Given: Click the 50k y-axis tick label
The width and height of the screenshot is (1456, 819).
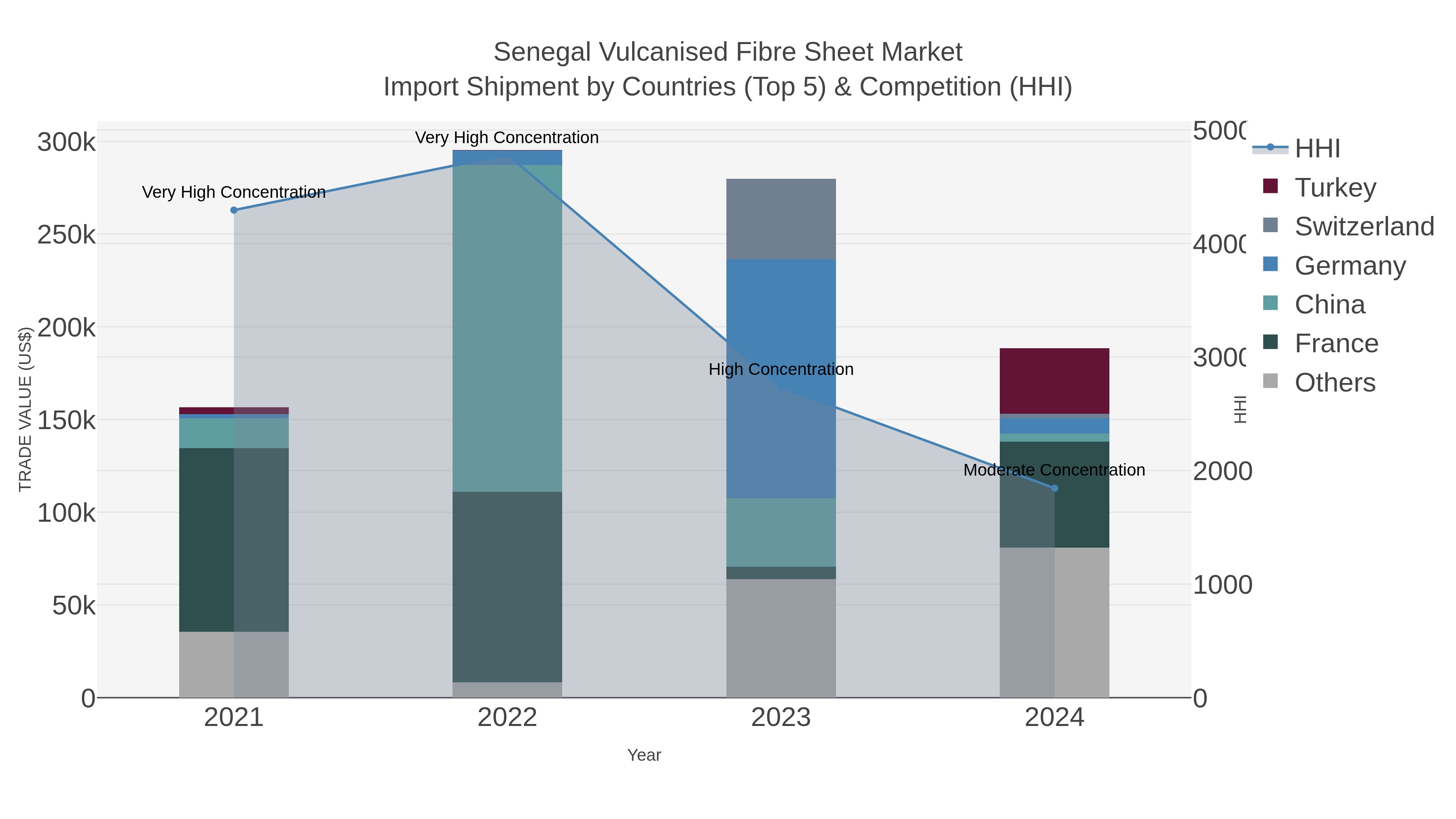Looking at the screenshot, I should (74, 606).
